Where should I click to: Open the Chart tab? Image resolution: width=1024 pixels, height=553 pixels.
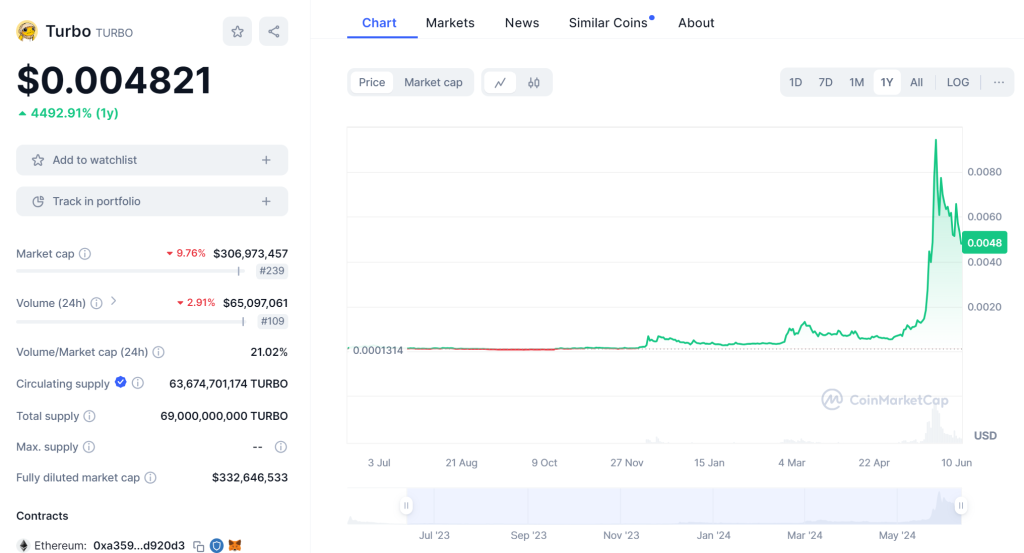coord(379,23)
